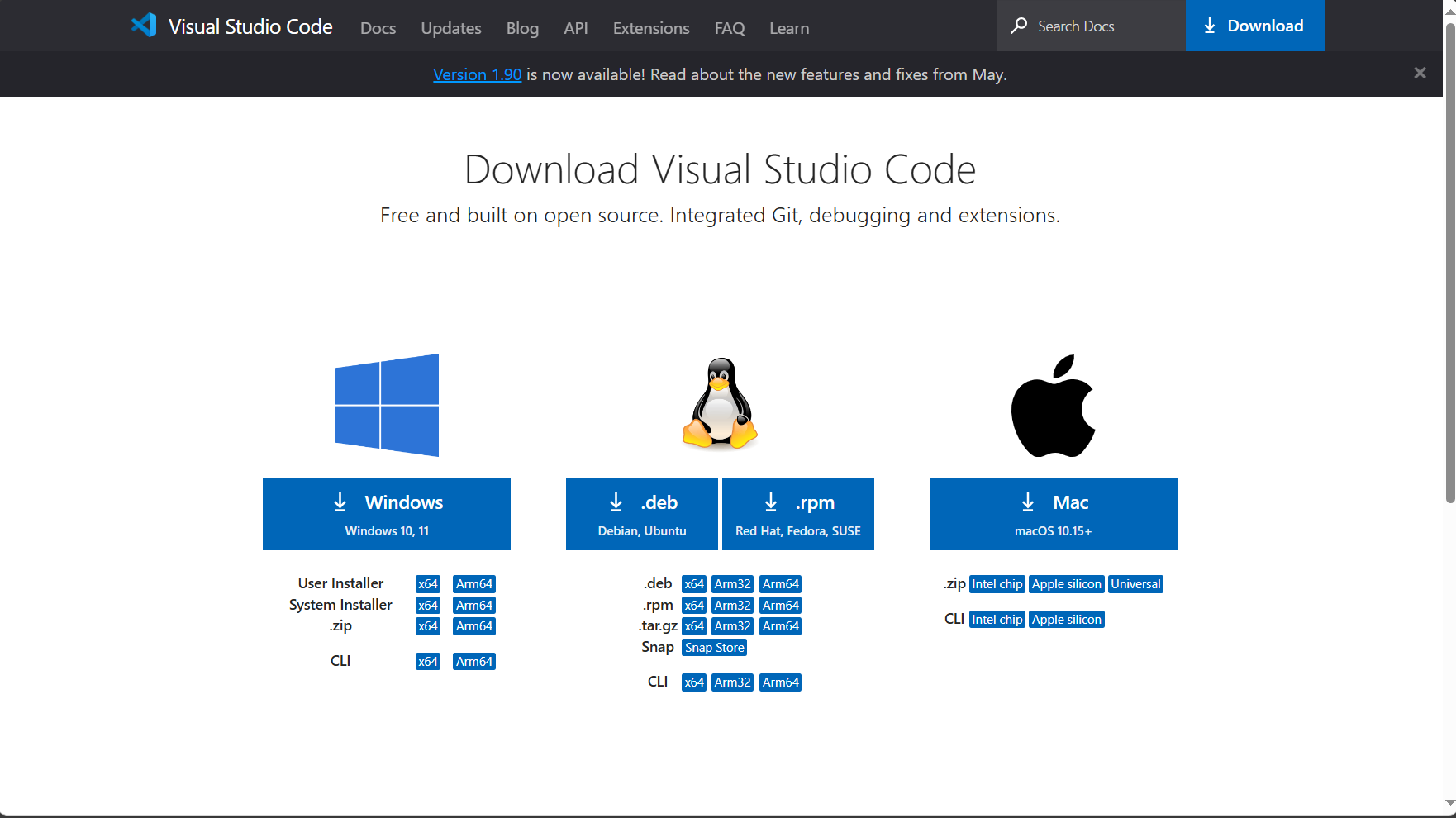Select Windows CLI x64 download

[x=428, y=662]
